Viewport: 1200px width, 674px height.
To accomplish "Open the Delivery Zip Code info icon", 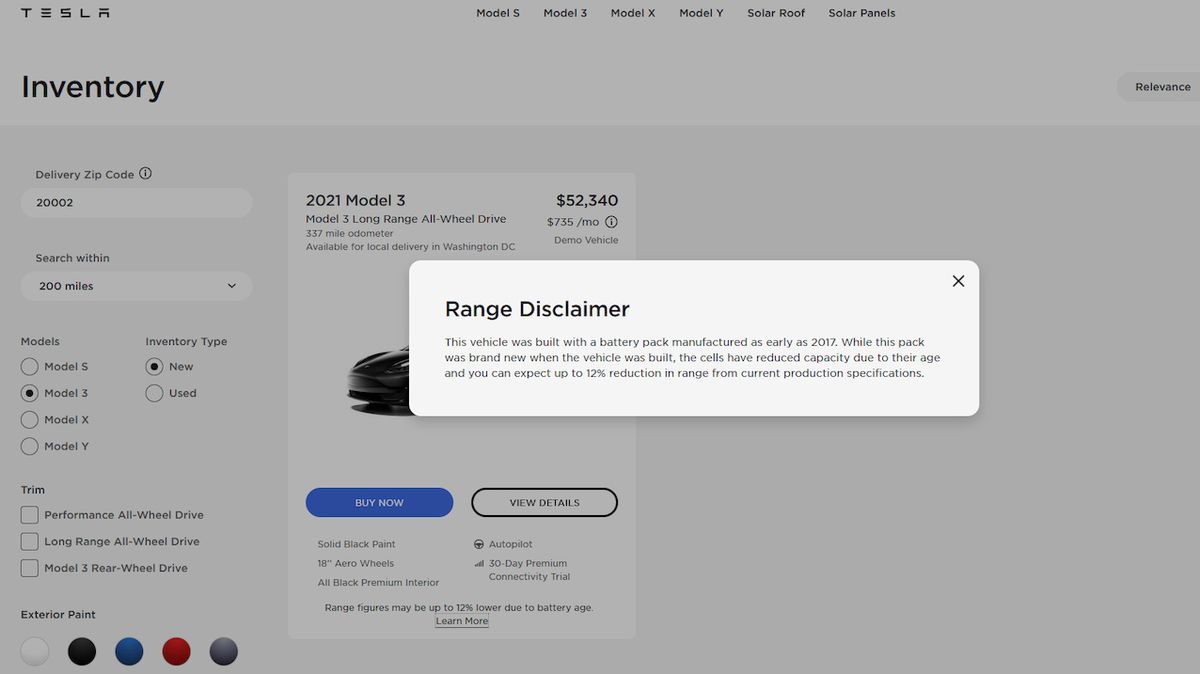I will click(x=145, y=173).
